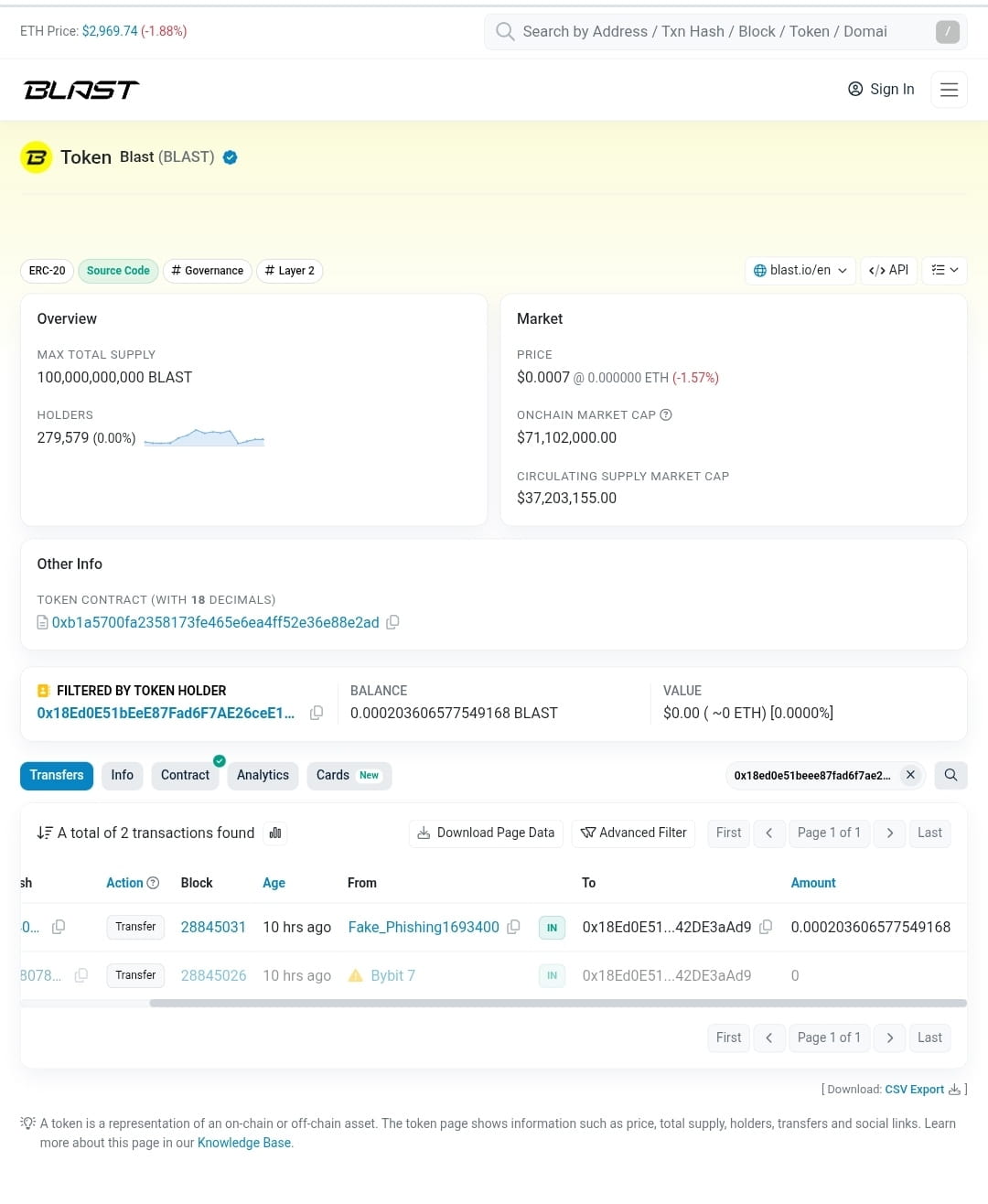Open the Advanced Filter
The width and height of the screenshot is (988, 1204).
(x=634, y=833)
